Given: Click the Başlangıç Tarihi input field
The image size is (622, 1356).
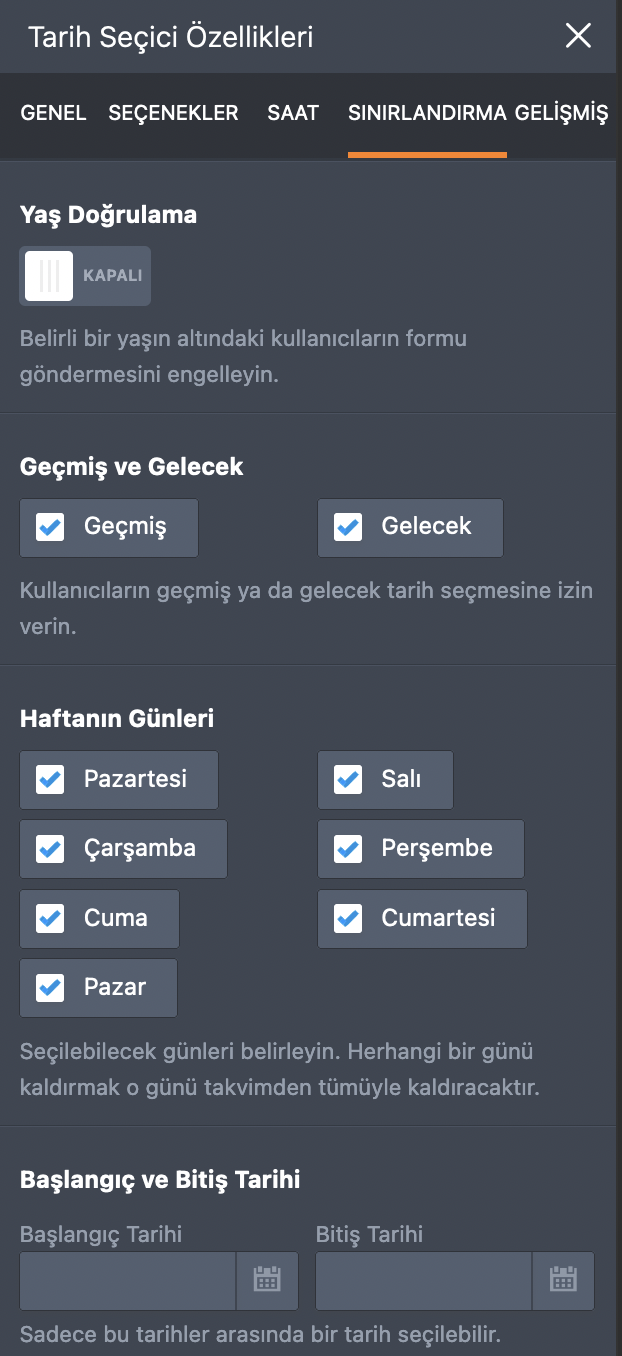Looking at the screenshot, I should 128,1280.
